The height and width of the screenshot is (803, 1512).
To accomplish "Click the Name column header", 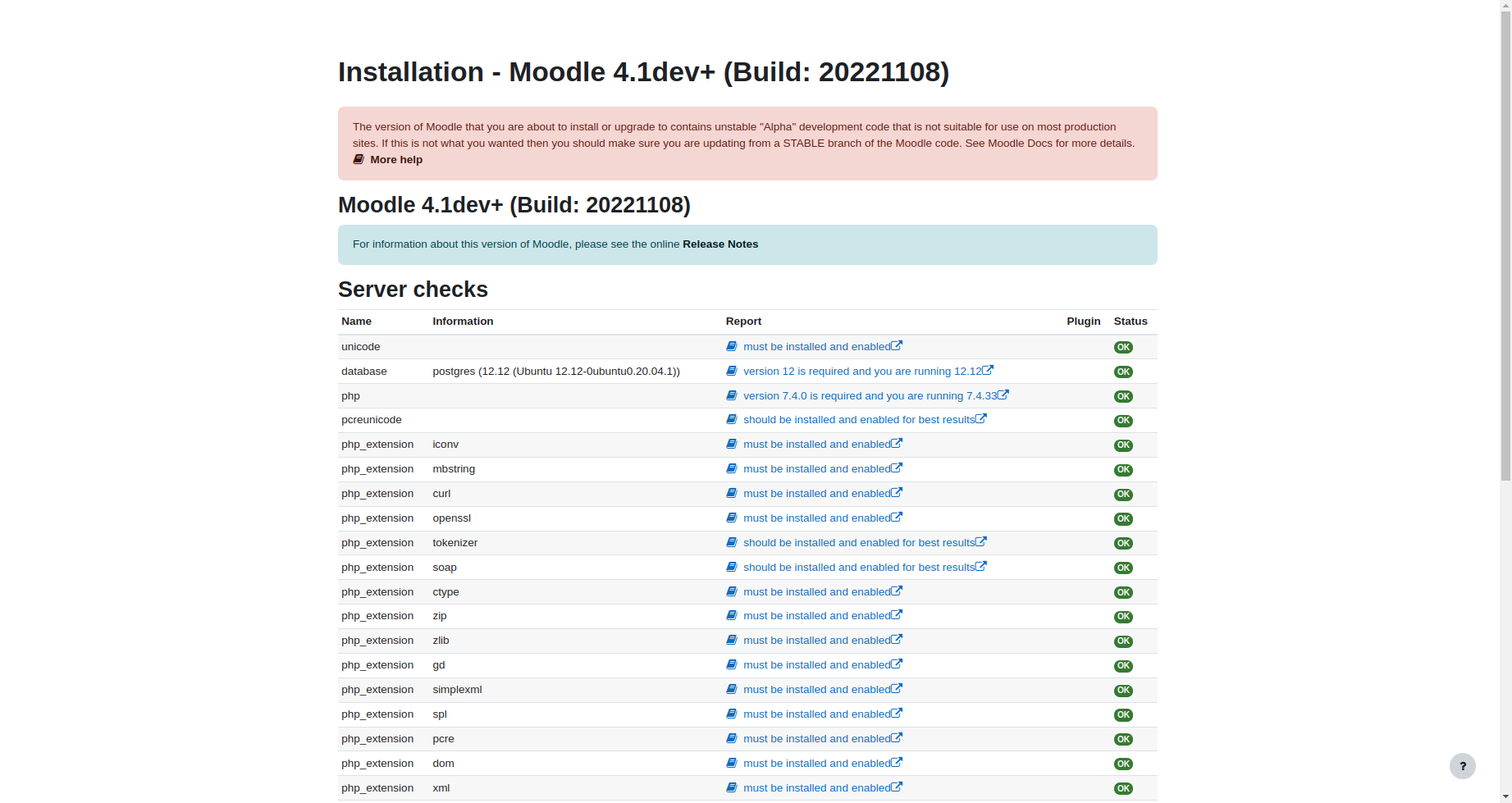I will (356, 322).
